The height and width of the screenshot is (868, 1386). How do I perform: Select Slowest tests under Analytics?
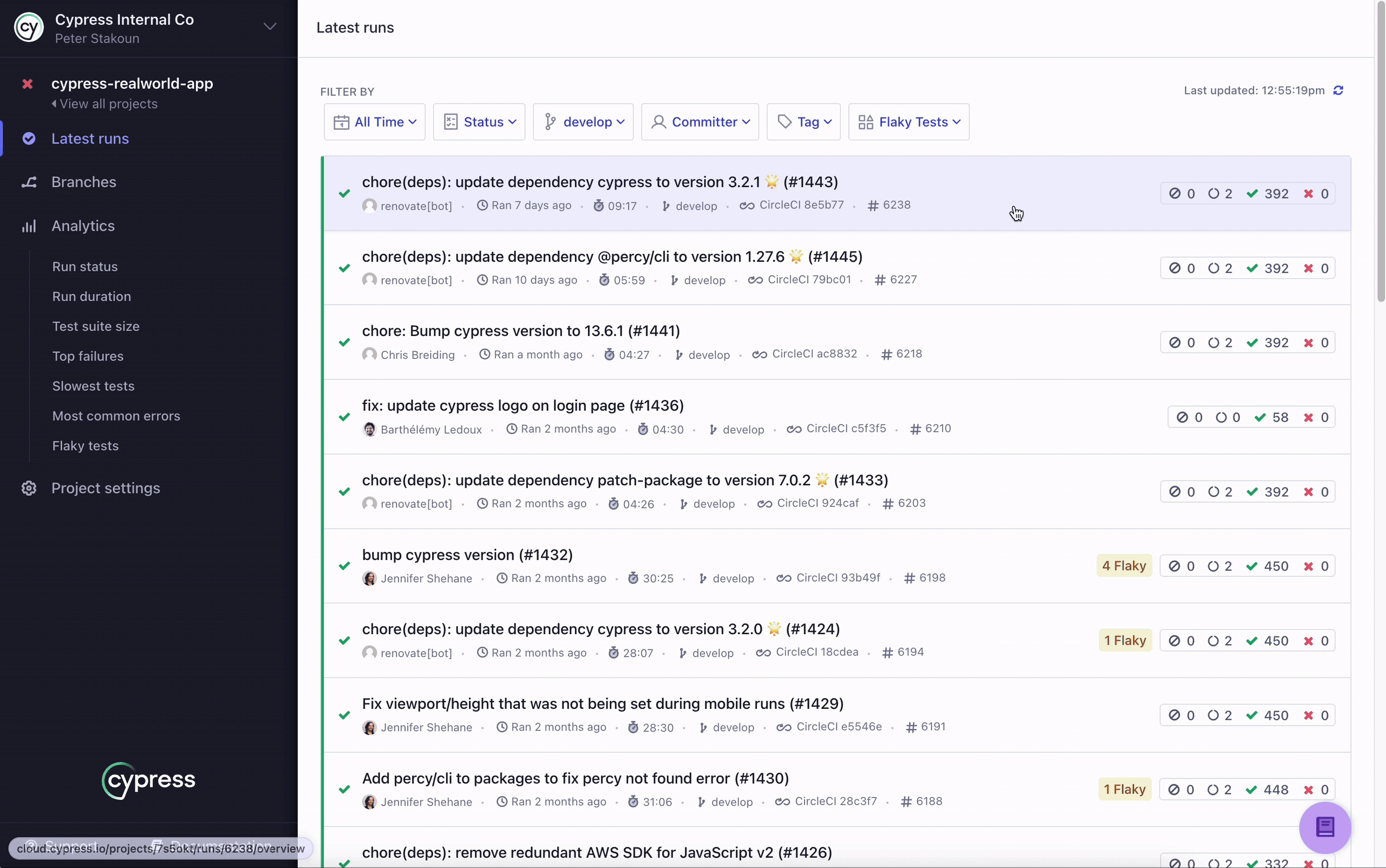(x=93, y=386)
